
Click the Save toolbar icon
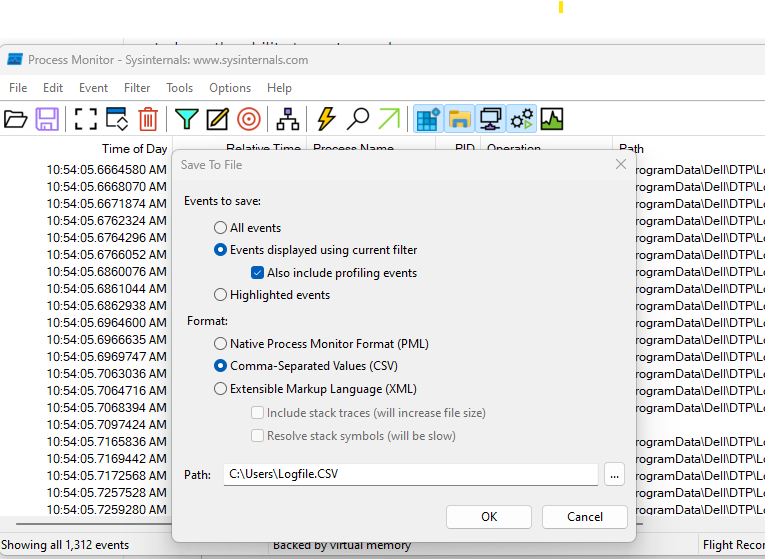coord(47,119)
